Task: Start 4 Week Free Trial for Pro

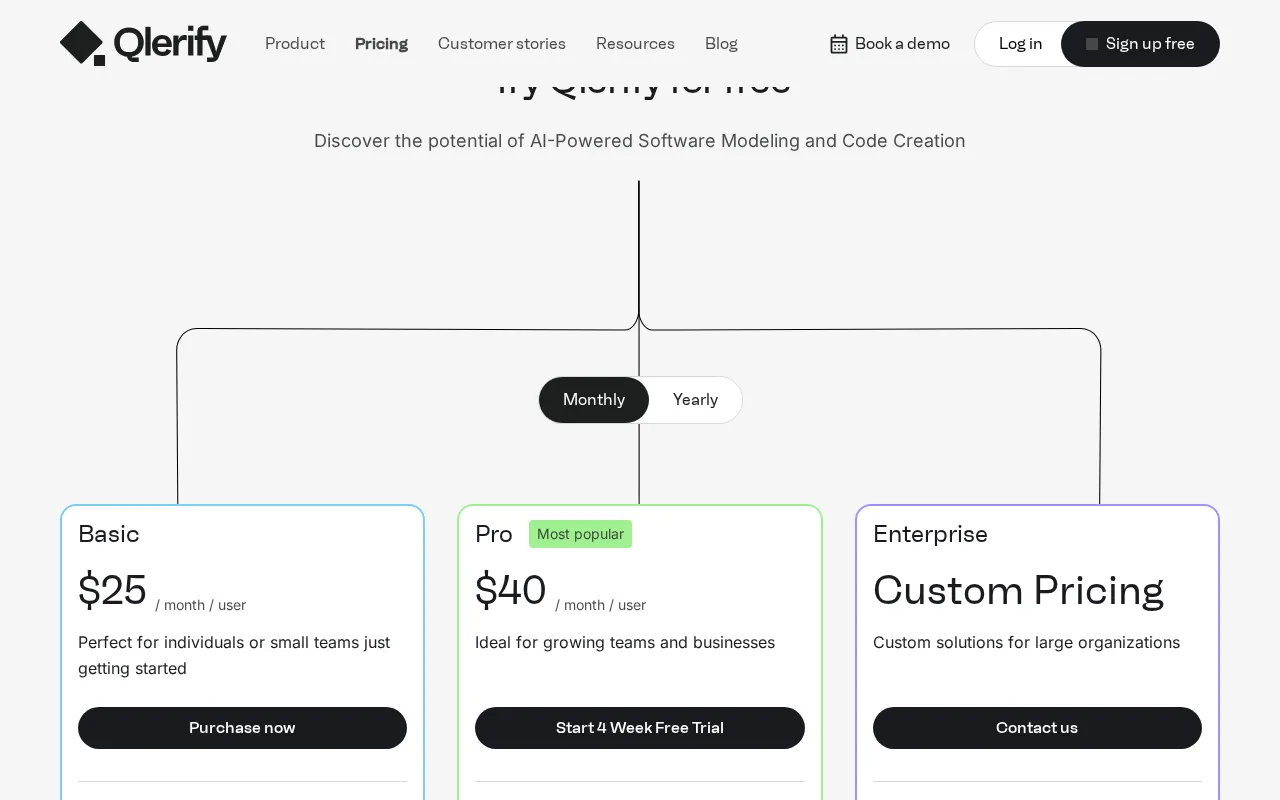Action: pos(640,728)
